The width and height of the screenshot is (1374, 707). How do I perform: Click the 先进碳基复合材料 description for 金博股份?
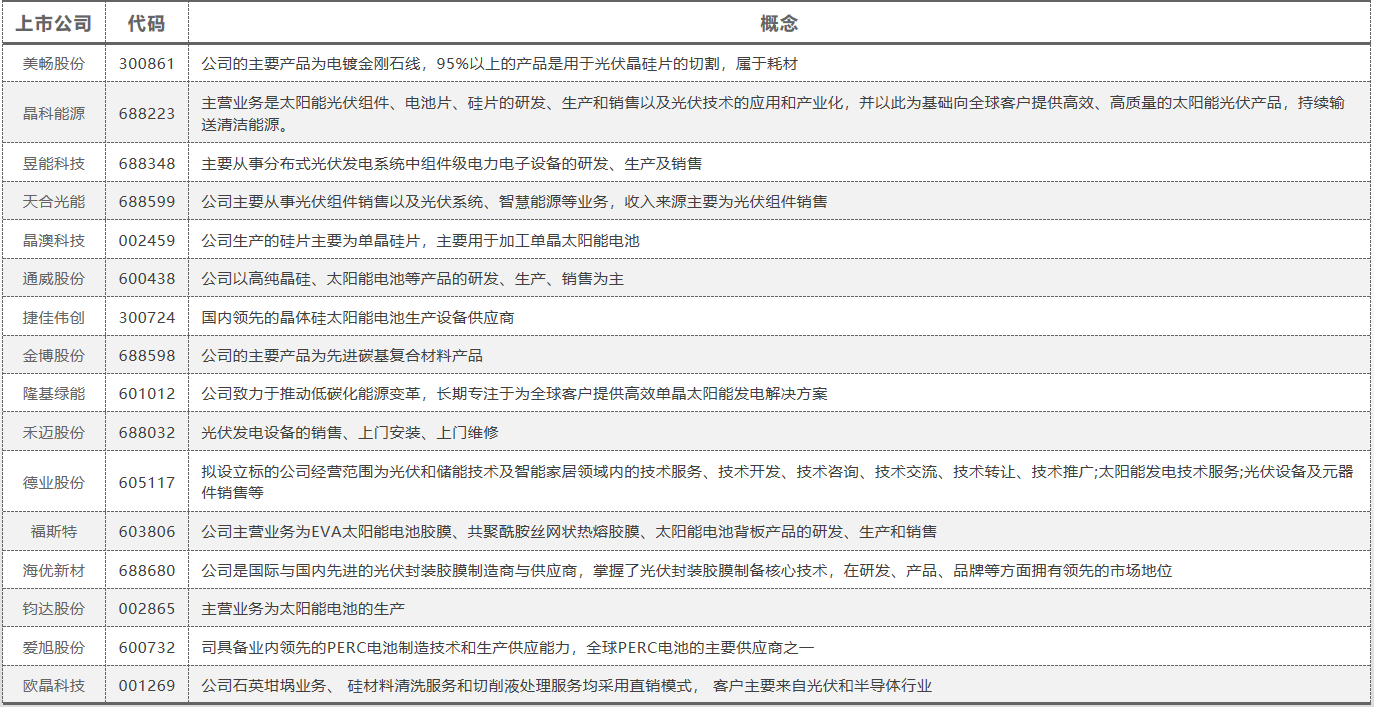click(342, 356)
